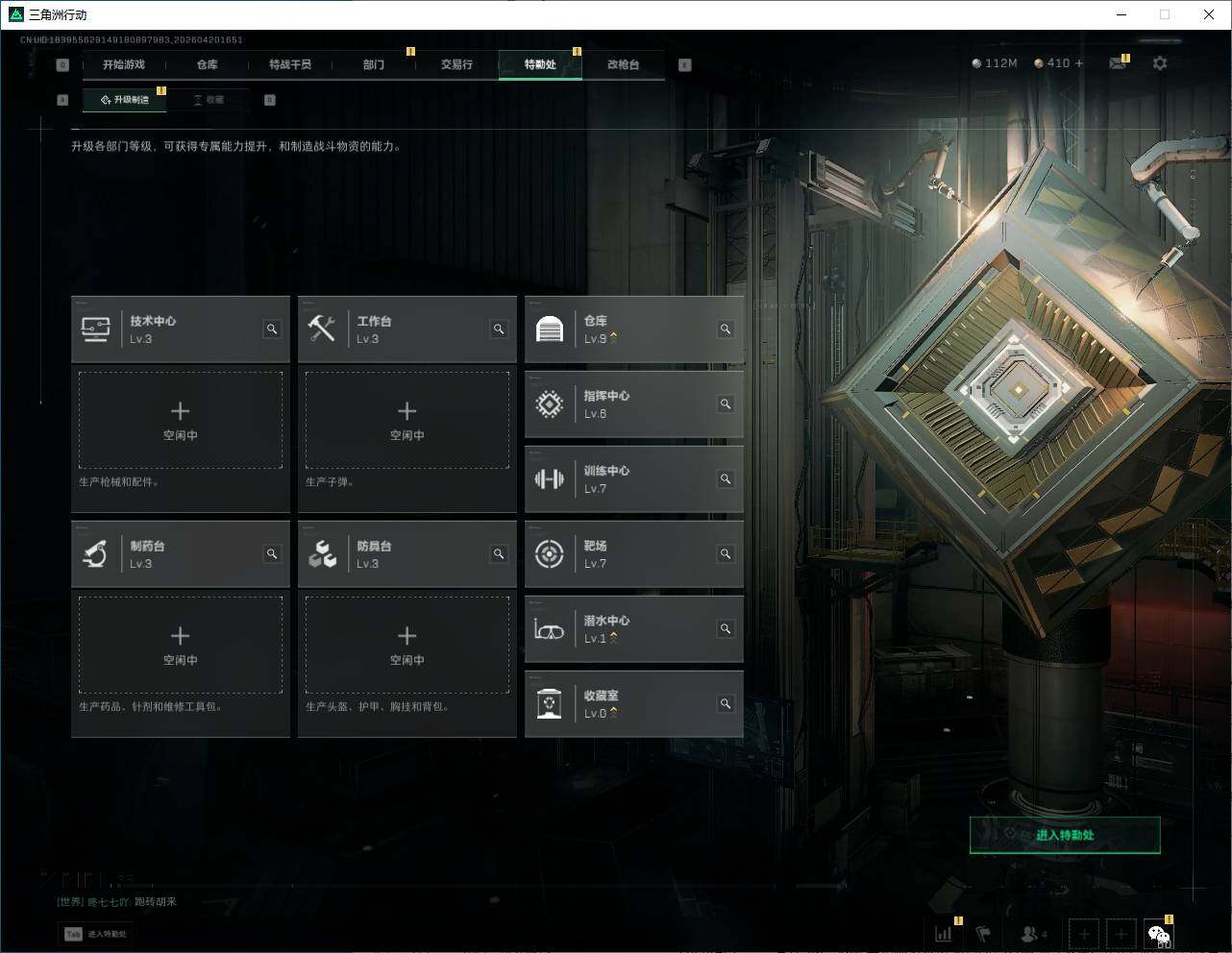1232x953 pixels.
Task: Open details magnifier for 制药台
Action: [272, 554]
